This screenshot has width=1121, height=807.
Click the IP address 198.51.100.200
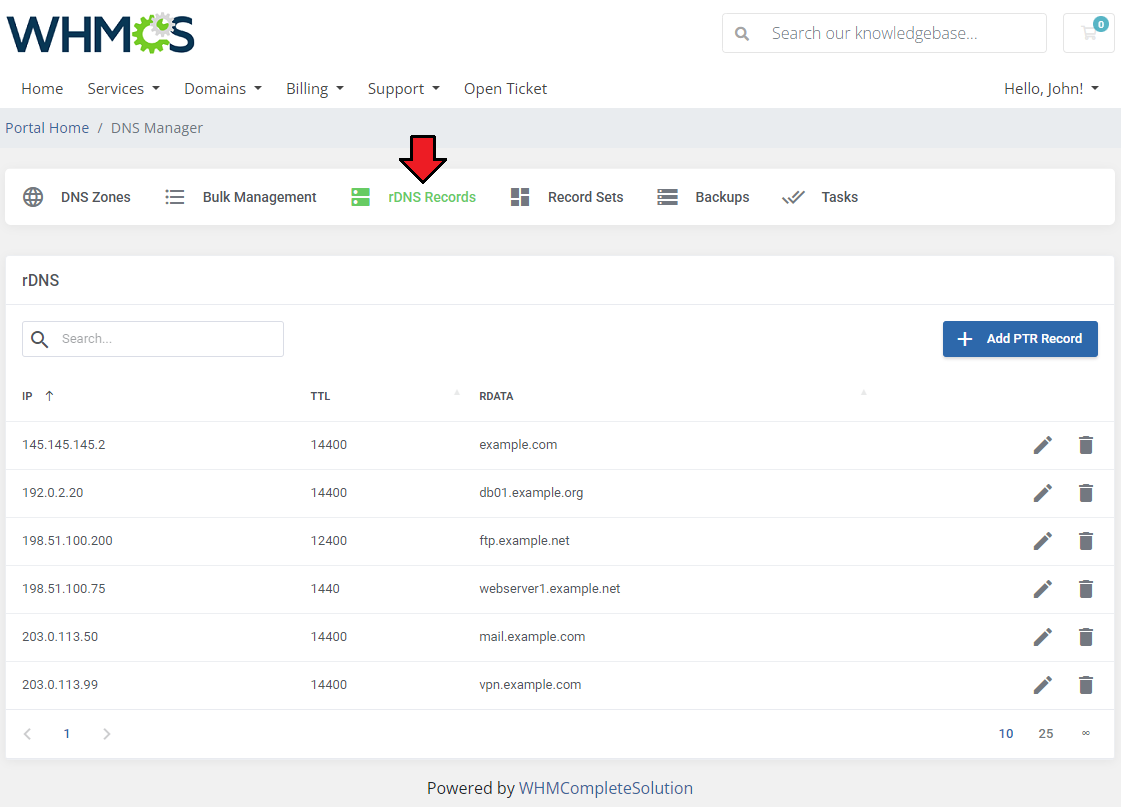click(x=67, y=540)
